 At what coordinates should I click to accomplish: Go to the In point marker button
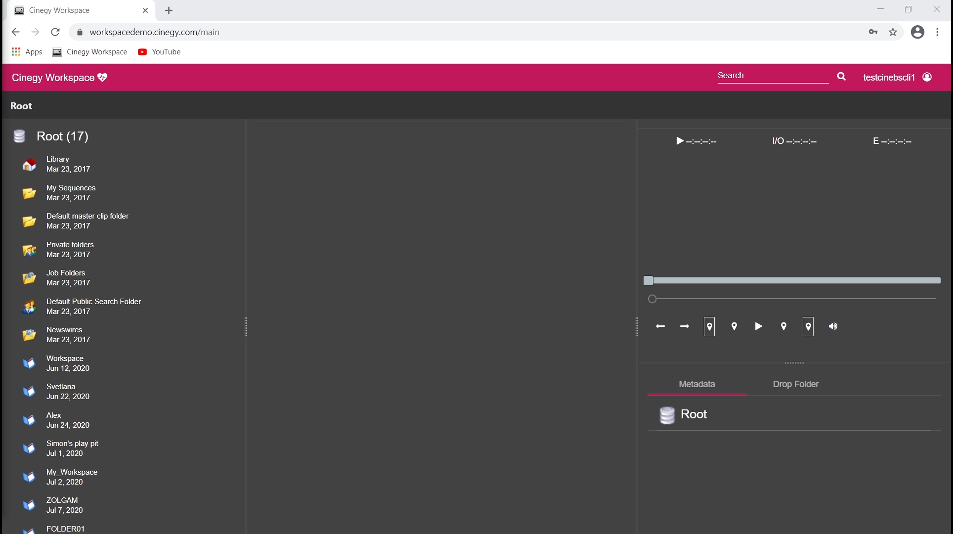coord(709,326)
